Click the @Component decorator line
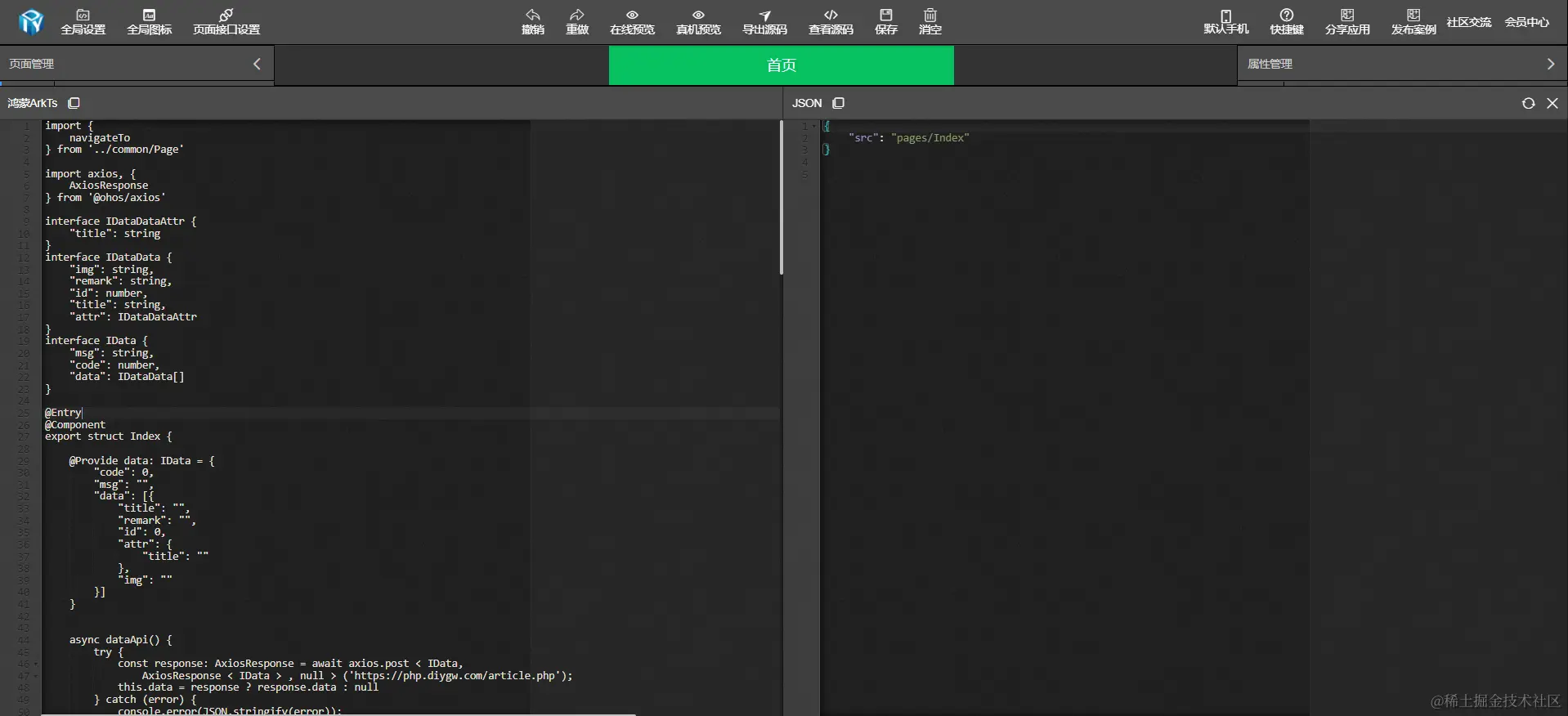The image size is (1568, 716). pos(75,425)
